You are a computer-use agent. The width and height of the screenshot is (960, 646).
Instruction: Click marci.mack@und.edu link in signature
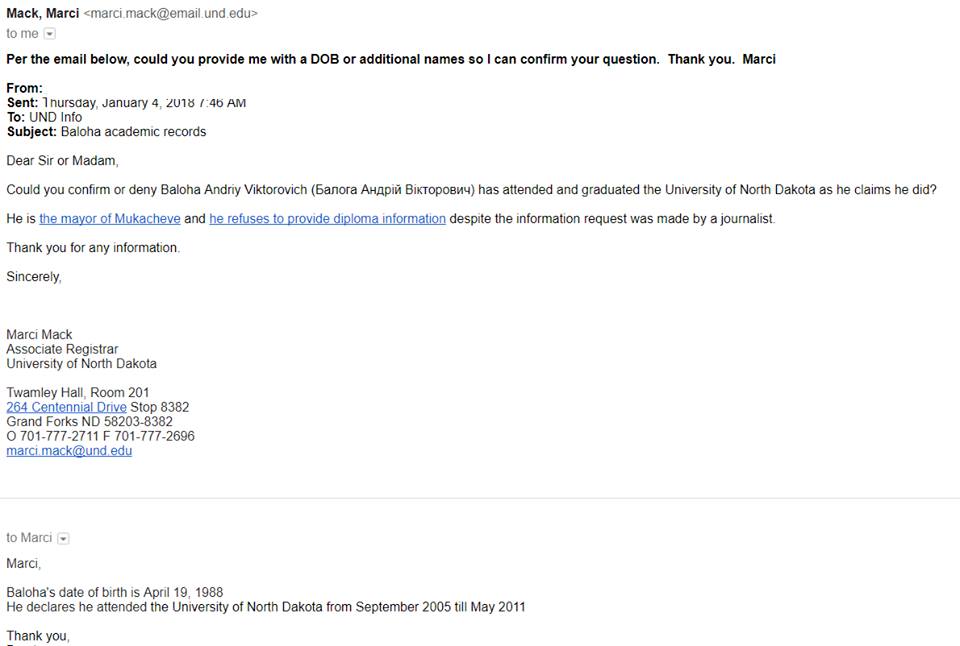(x=69, y=451)
